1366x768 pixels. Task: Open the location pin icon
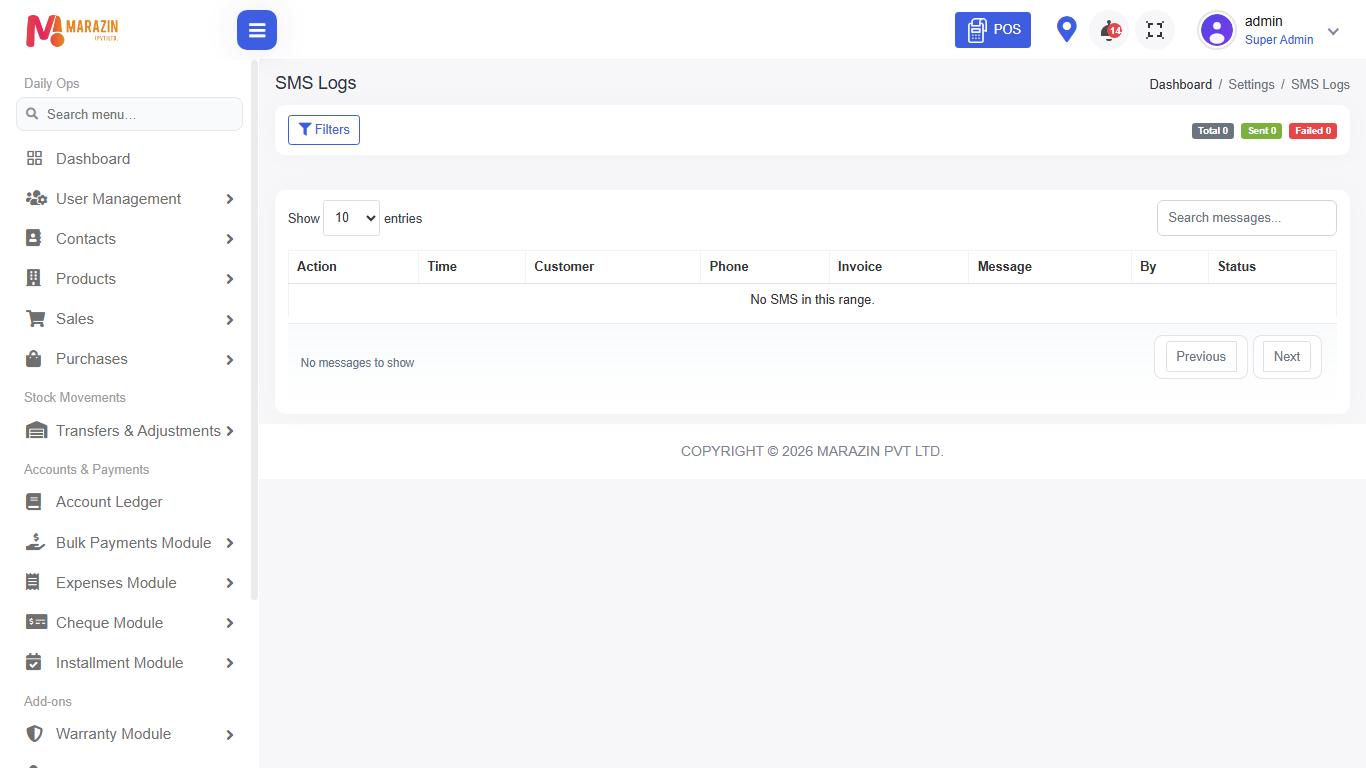[1067, 30]
